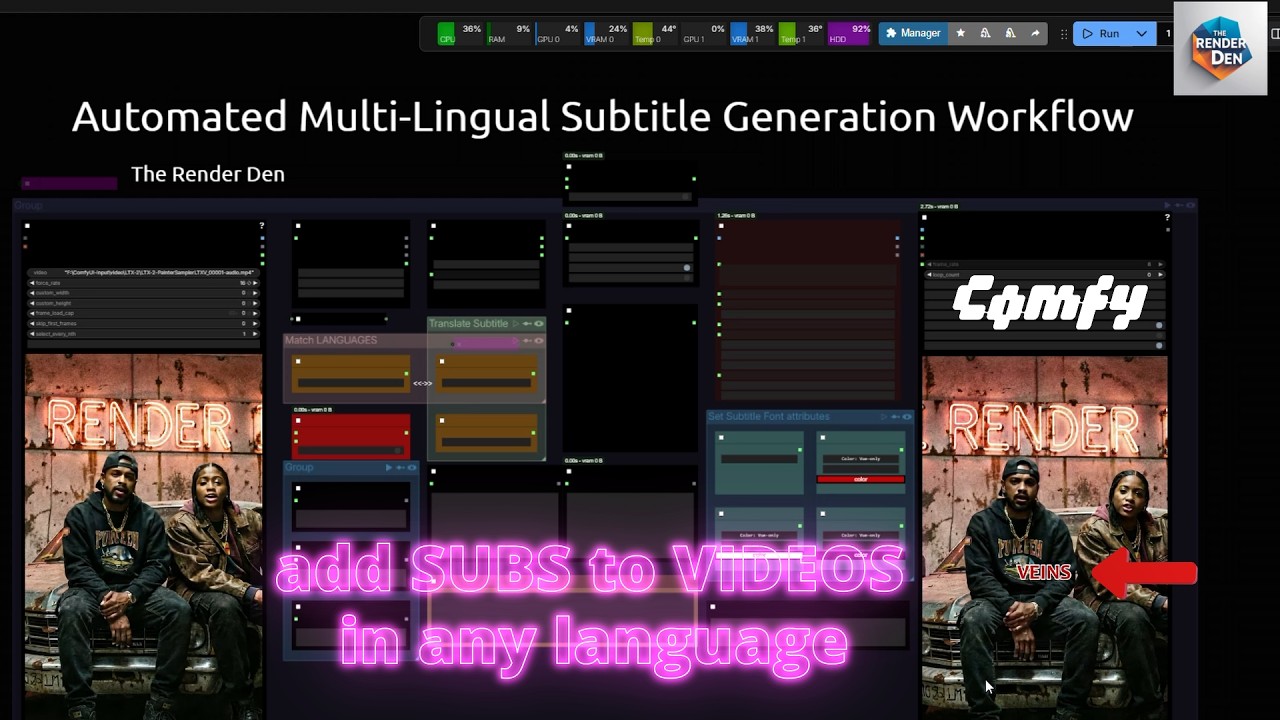Click the video file path field
The image size is (1280, 720).
tap(143, 272)
